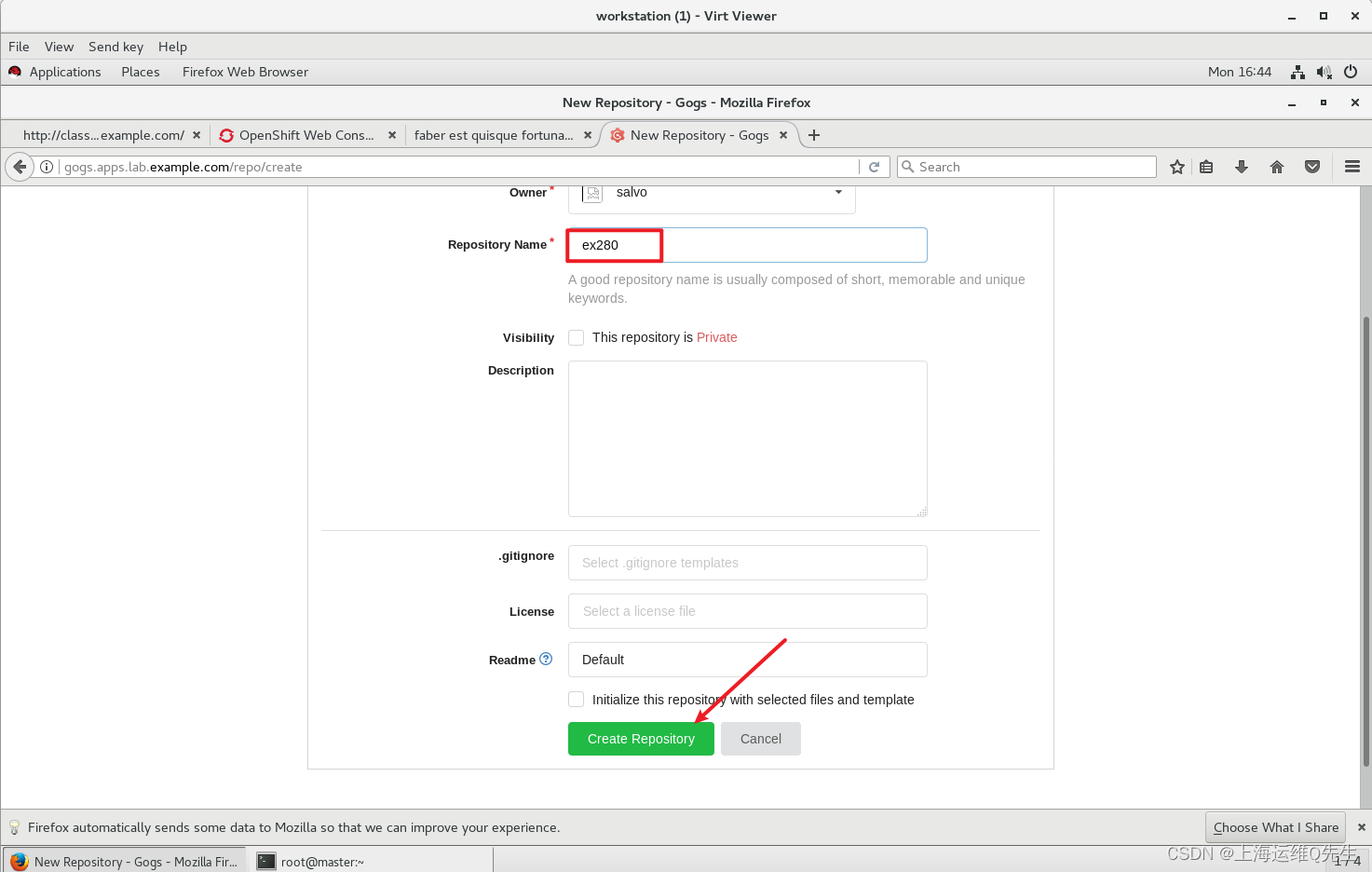This screenshot has width=1372, height=872.
Task: Click the Firefox back arrow button
Action: 20,167
